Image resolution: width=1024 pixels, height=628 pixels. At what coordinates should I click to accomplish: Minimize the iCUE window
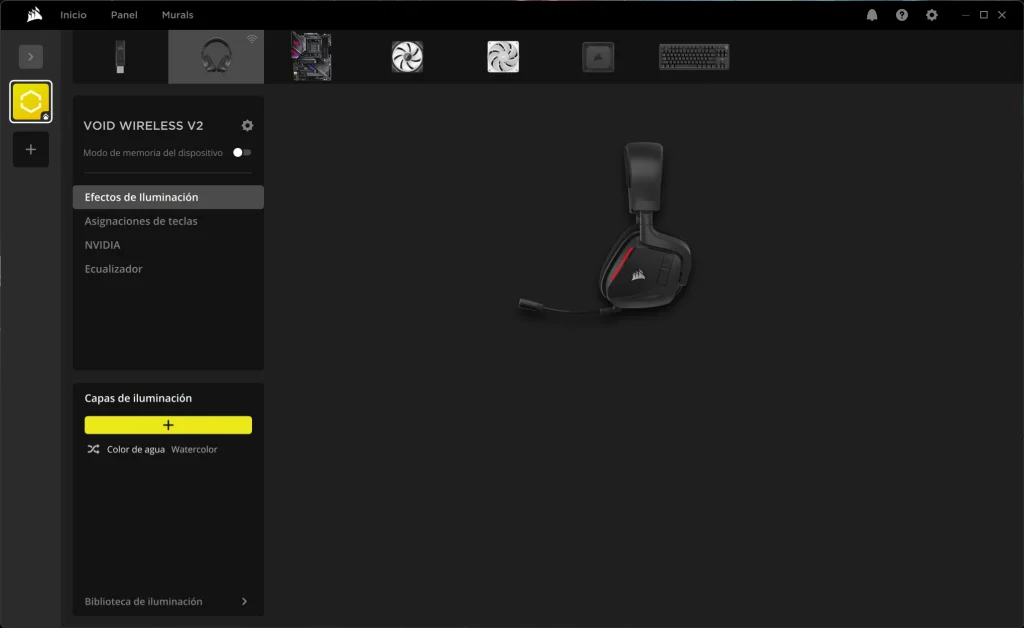coord(965,15)
